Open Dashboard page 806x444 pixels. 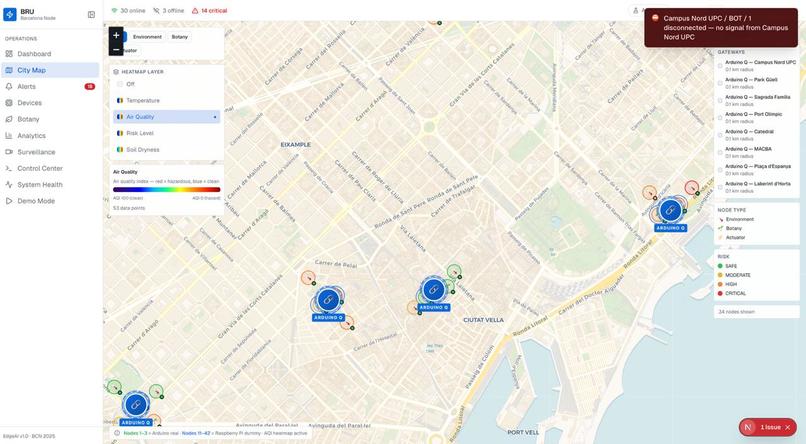(50, 54)
